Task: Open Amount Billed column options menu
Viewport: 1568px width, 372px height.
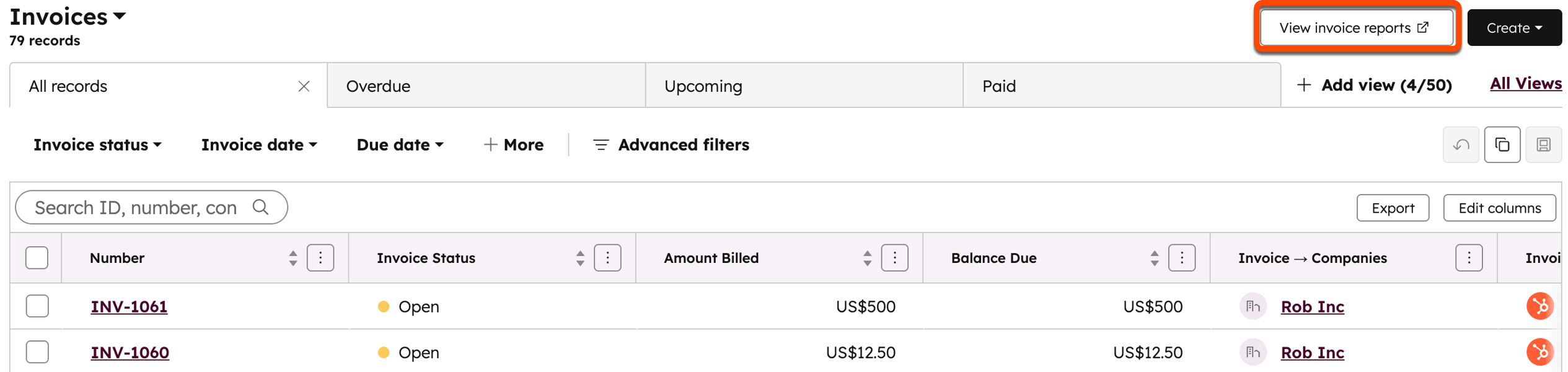Action: coord(894,258)
